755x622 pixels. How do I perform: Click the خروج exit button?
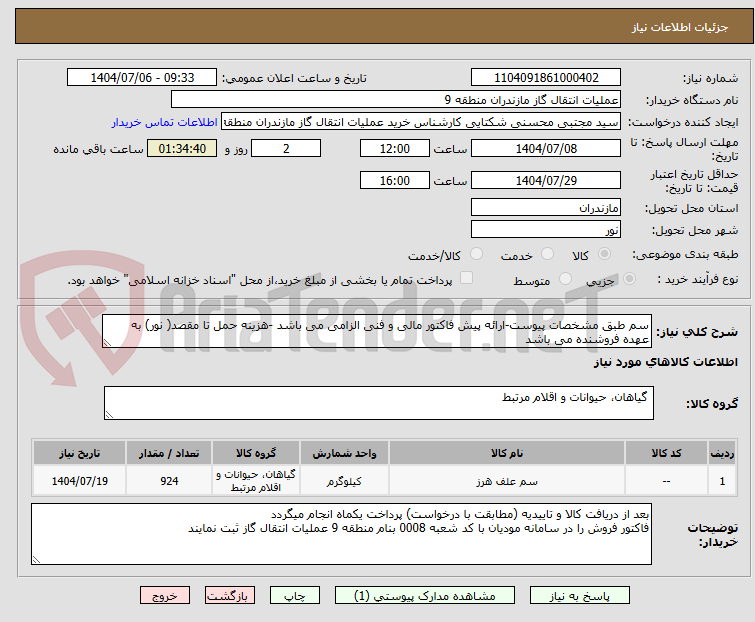[x=165, y=596]
